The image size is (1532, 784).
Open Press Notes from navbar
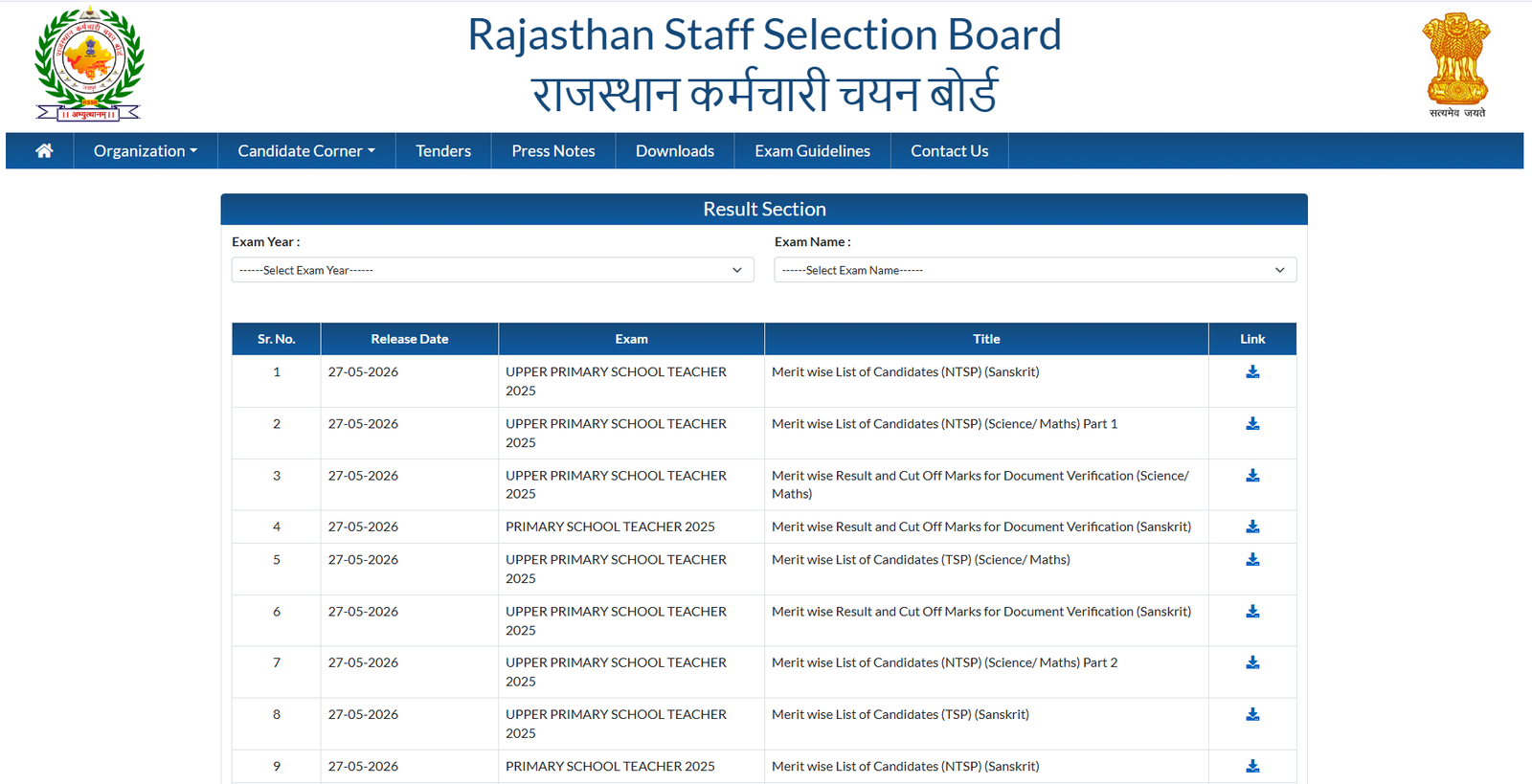pyautogui.click(x=553, y=150)
